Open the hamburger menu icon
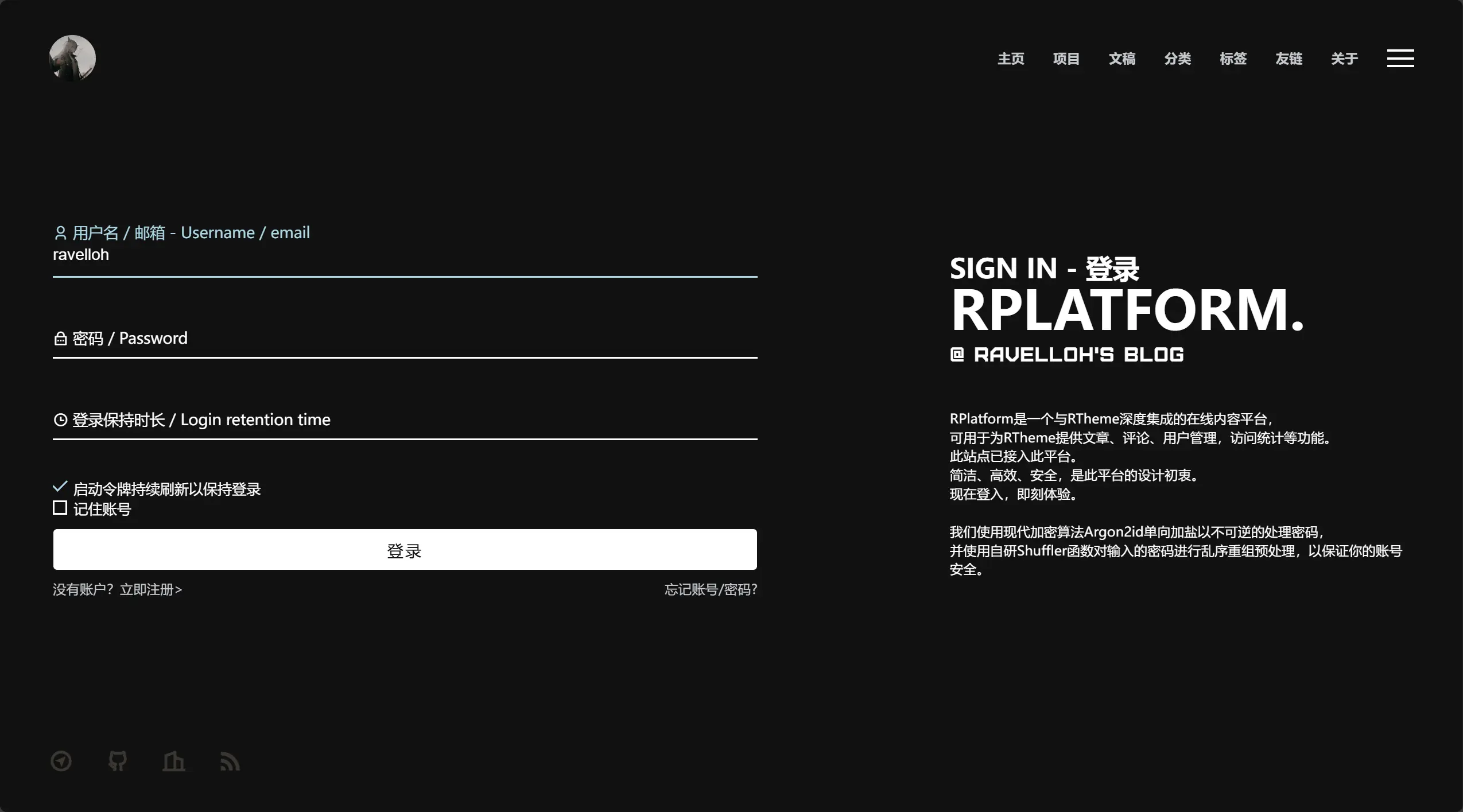The width and height of the screenshot is (1463, 812). click(x=1400, y=58)
